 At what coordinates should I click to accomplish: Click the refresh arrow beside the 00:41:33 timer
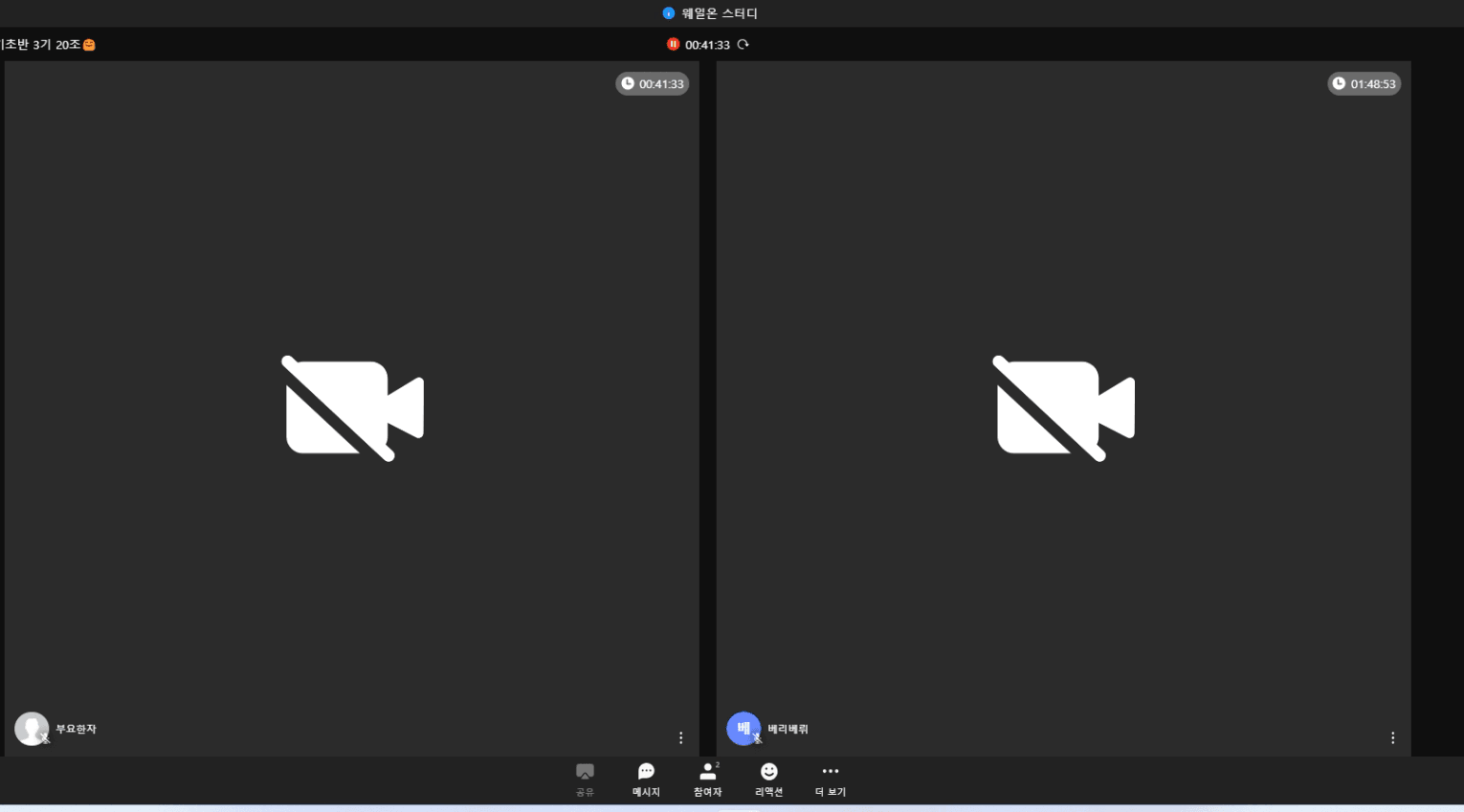coord(743,44)
